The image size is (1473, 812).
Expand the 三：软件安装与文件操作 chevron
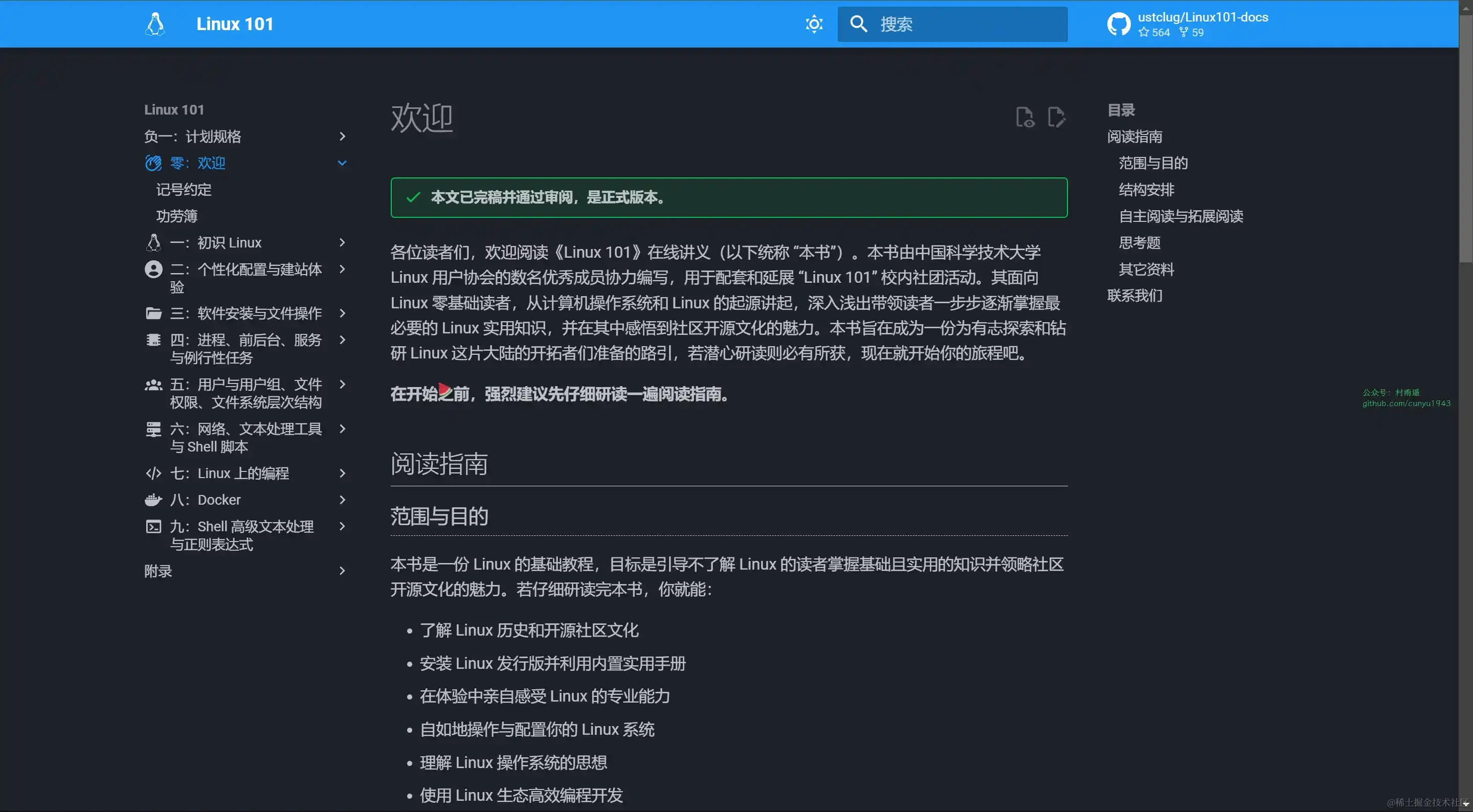(342, 313)
